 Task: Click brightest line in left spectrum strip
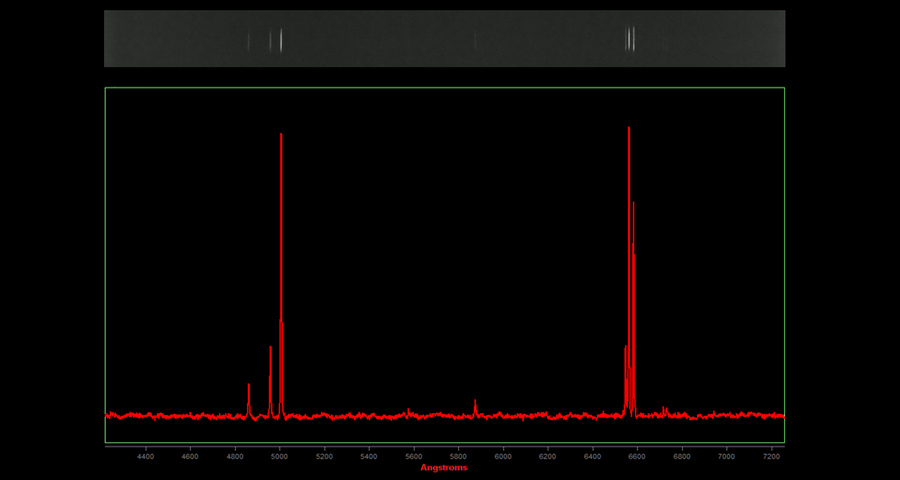281,39
